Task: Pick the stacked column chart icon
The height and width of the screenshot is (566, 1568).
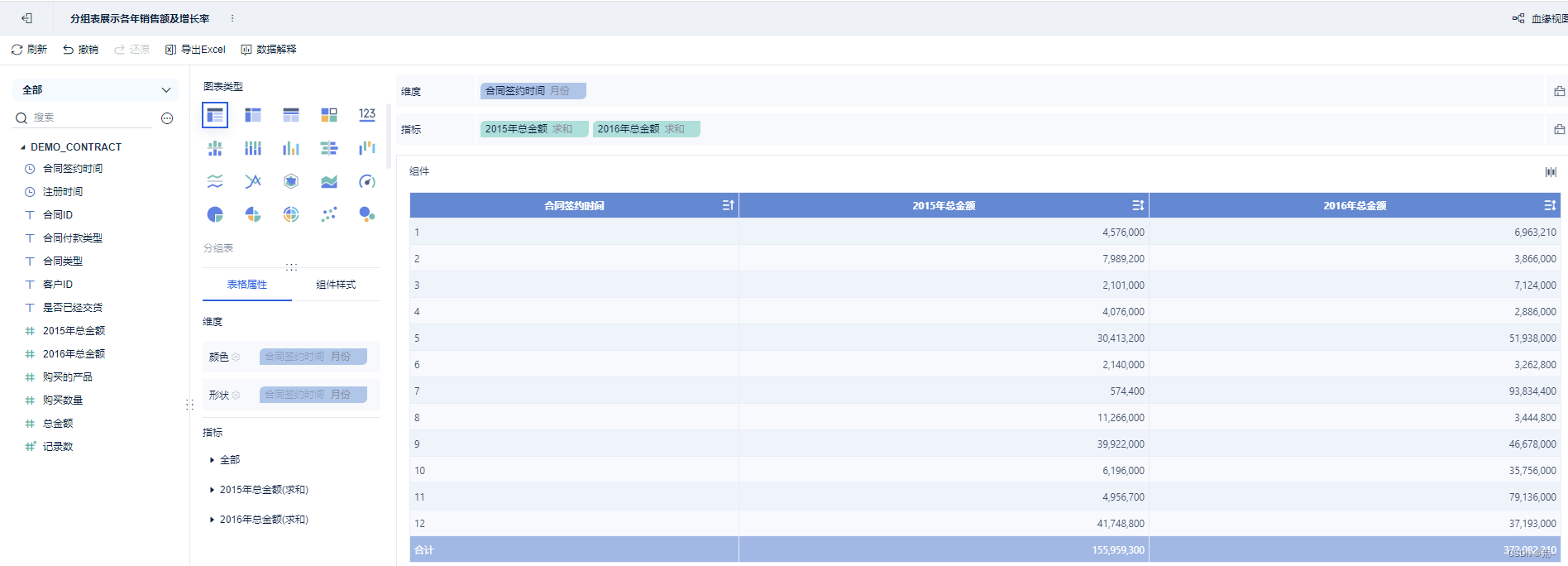Action: 253,148
